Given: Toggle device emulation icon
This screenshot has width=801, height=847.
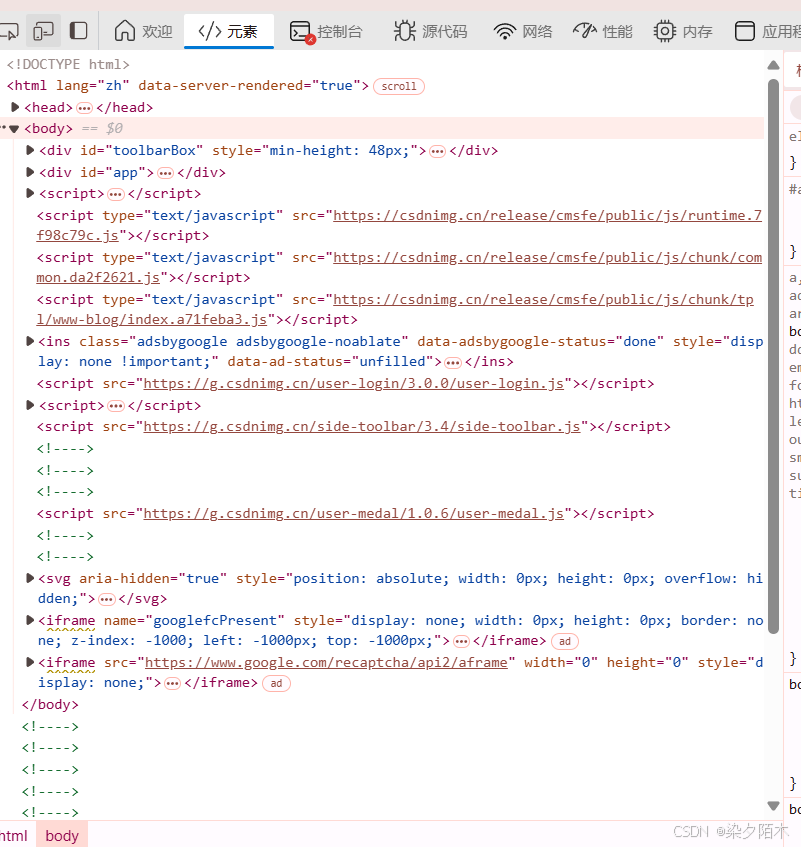Looking at the screenshot, I should point(43,31).
